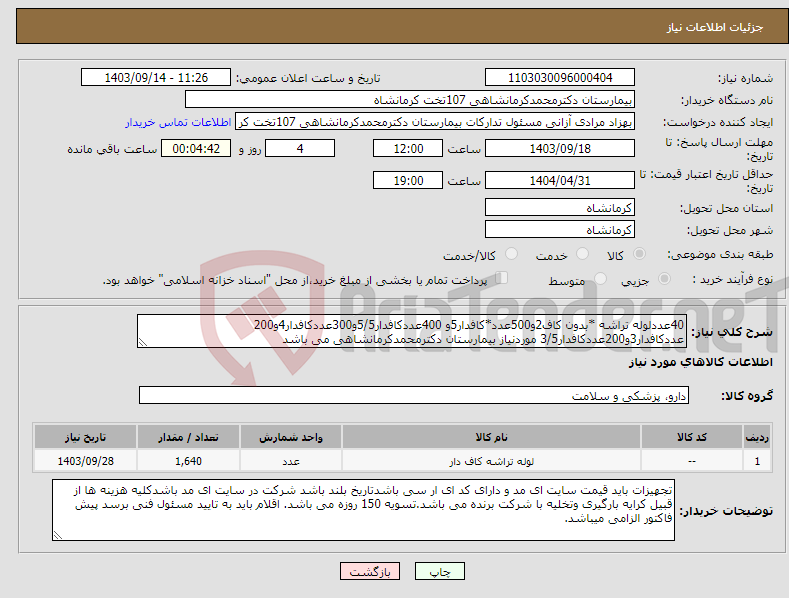Click the unit cell عدد
This screenshot has width=789, height=598.
click(291, 462)
